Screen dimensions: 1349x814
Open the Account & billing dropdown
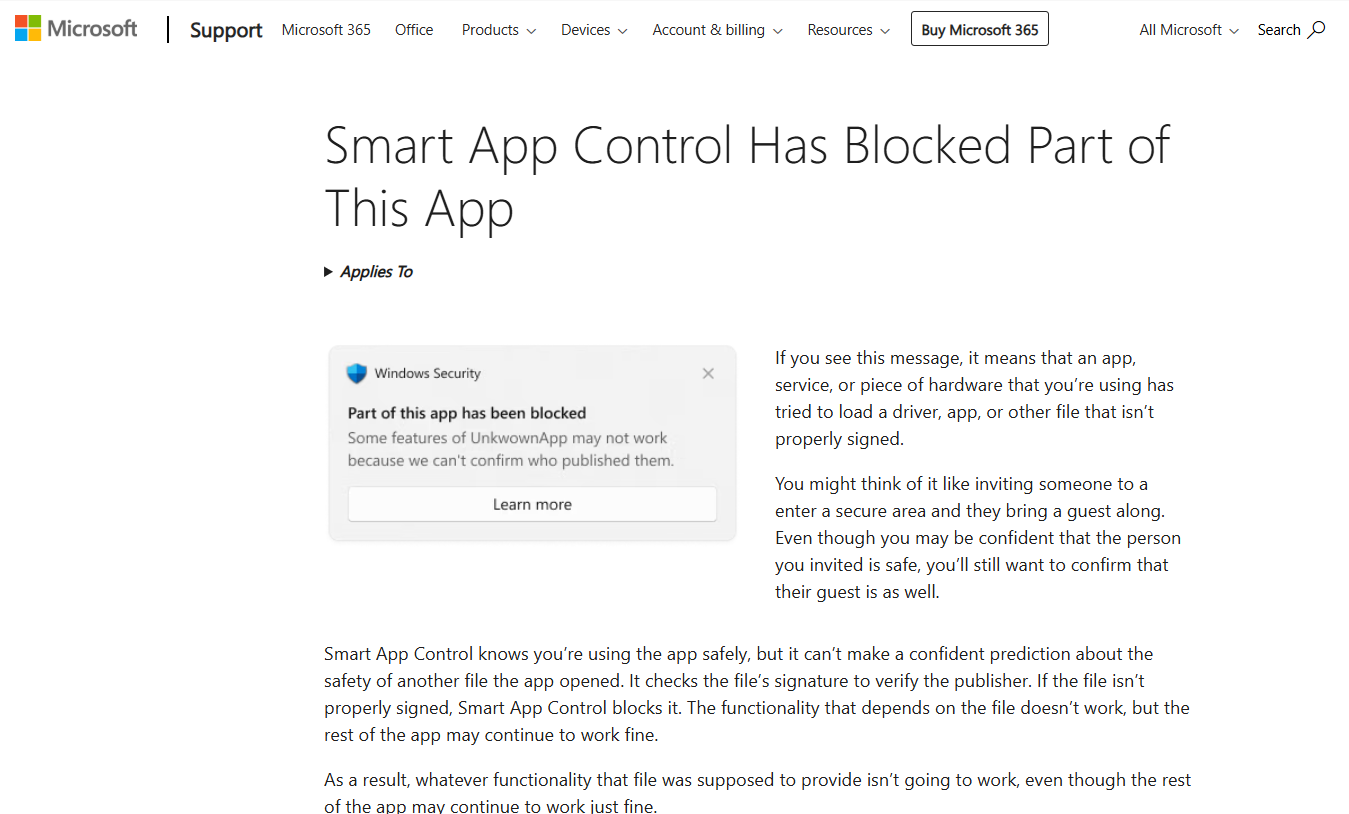click(716, 30)
